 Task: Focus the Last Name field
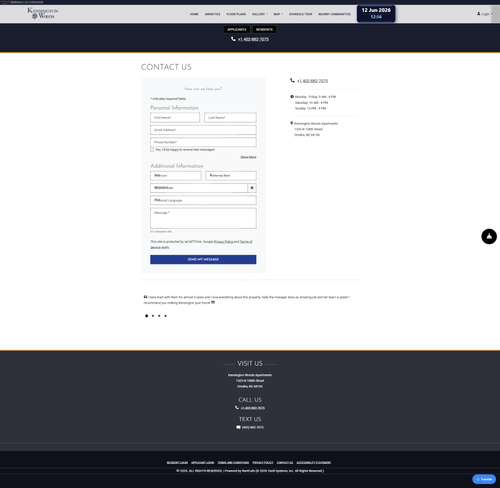pos(230,117)
